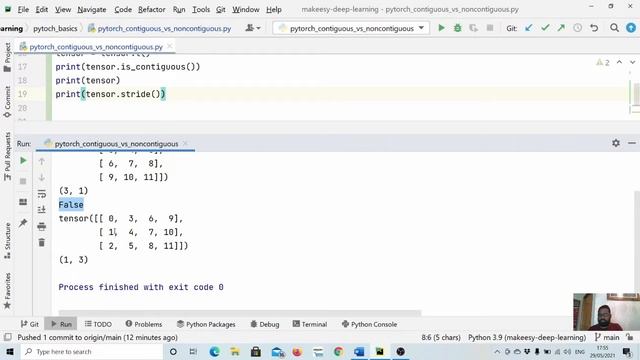Close the Run console tab
The width and height of the screenshot is (640, 360).
coord(185,143)
